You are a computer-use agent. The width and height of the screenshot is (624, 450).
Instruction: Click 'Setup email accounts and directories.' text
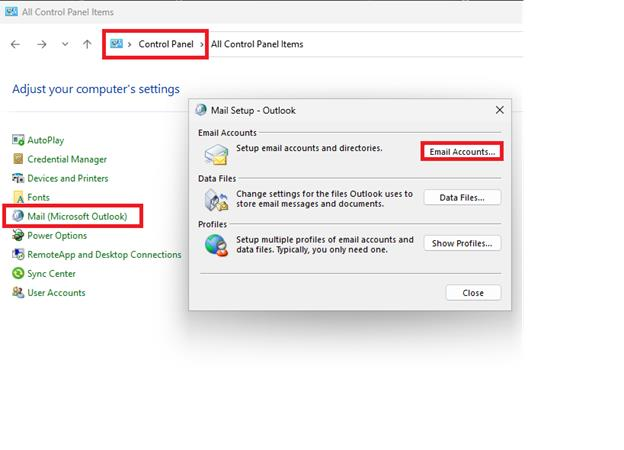point(309,148)
